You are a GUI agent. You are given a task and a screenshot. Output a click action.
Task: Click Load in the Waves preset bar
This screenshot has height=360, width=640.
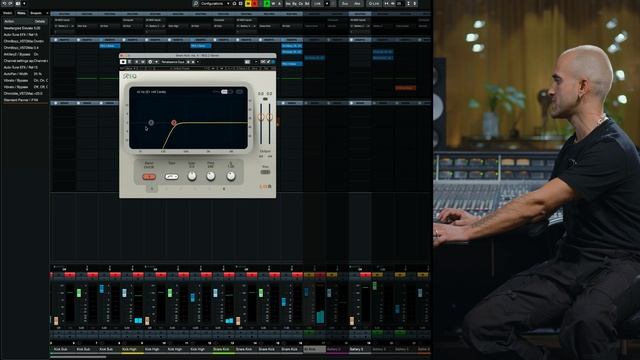(x=242, y=69)
